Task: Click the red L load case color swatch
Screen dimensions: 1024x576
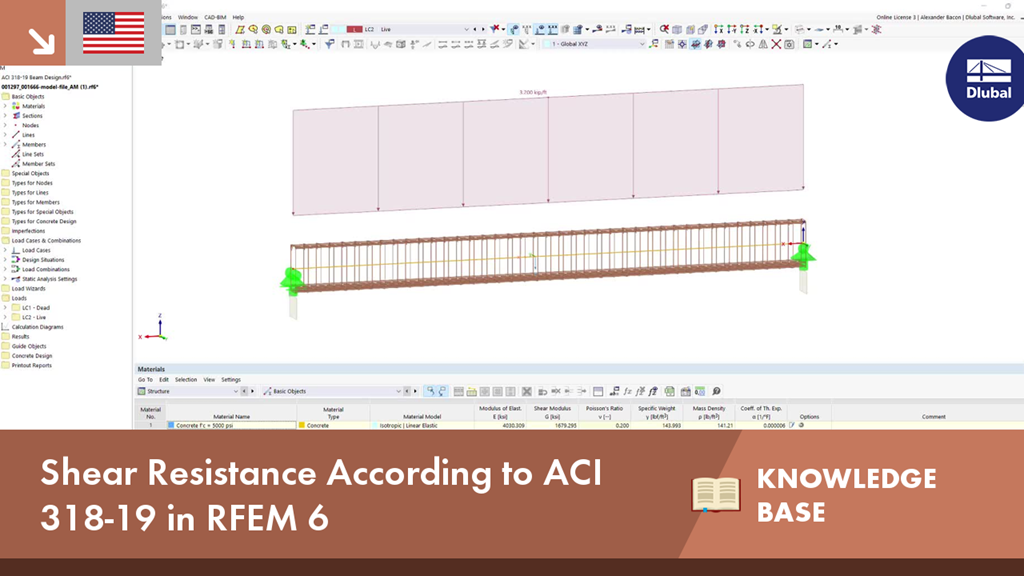Action: 354,29
